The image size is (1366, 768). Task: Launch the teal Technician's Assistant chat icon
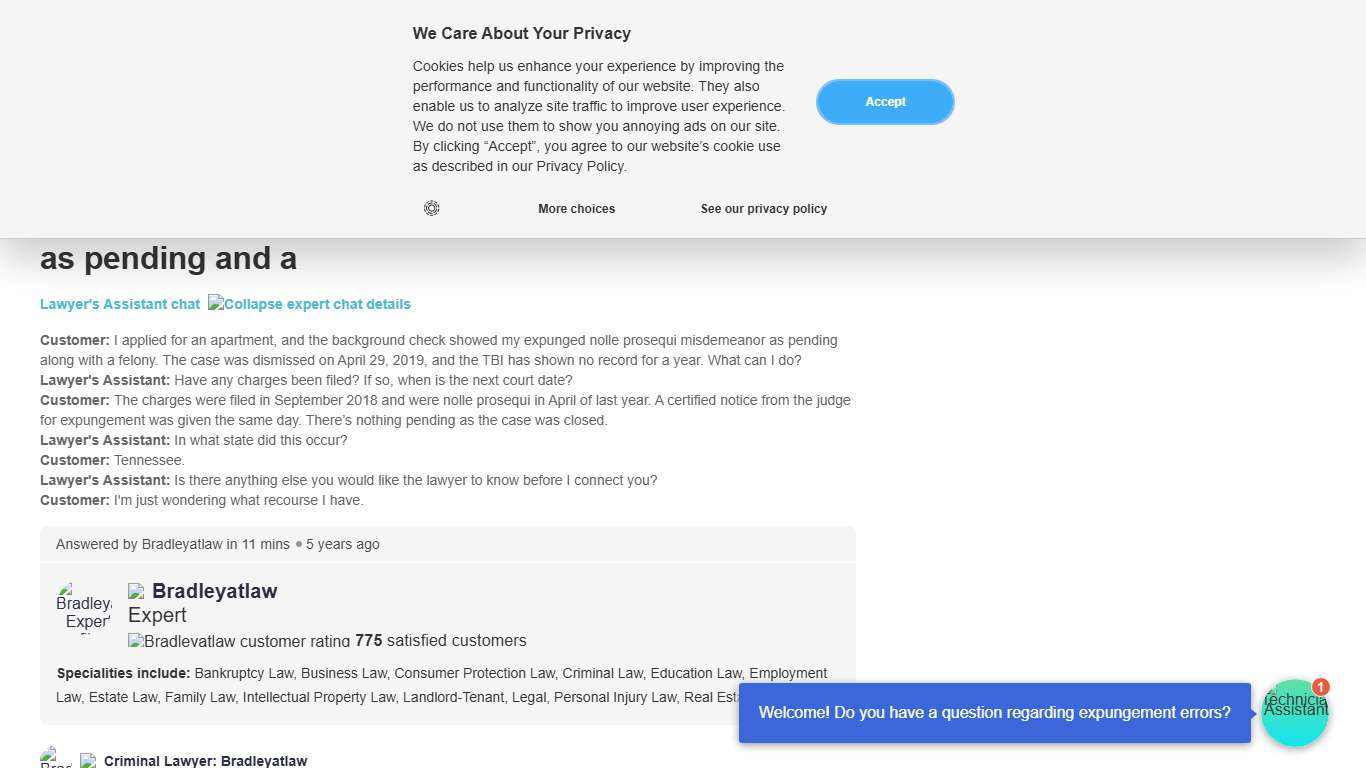pyautogui.click(x=1294, y=713)
